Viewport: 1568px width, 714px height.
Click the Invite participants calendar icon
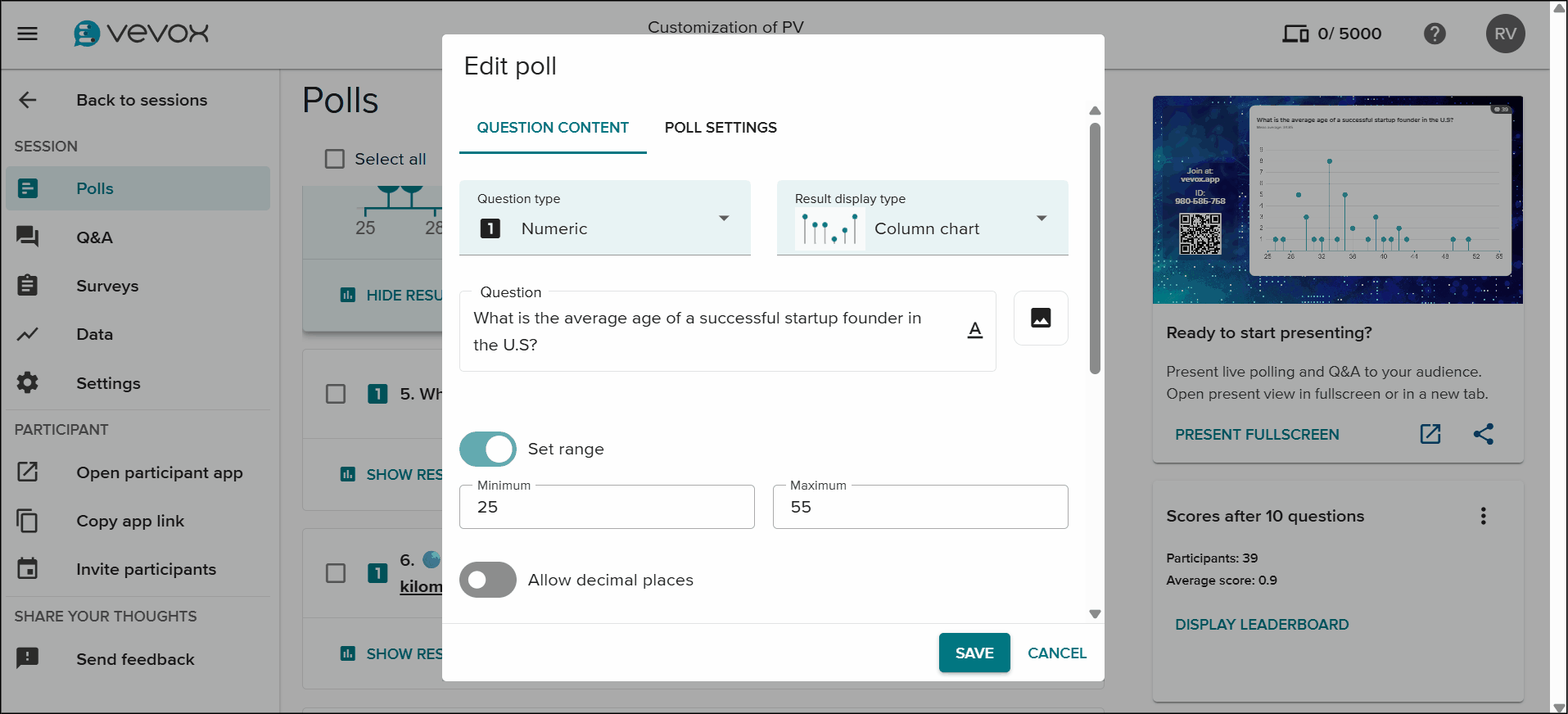(29, 568)
